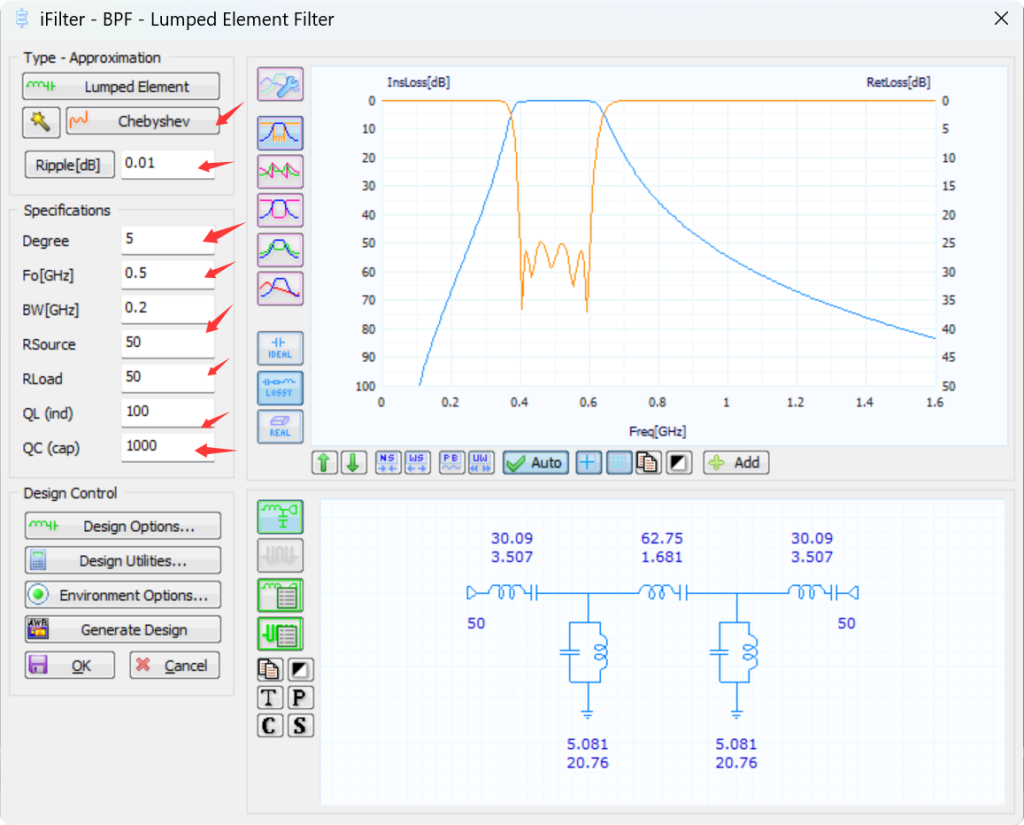This screenshot has height=825, width=1024.
Task: Edit the ripple value 0.01 field
Action: [x=168, y=163]
